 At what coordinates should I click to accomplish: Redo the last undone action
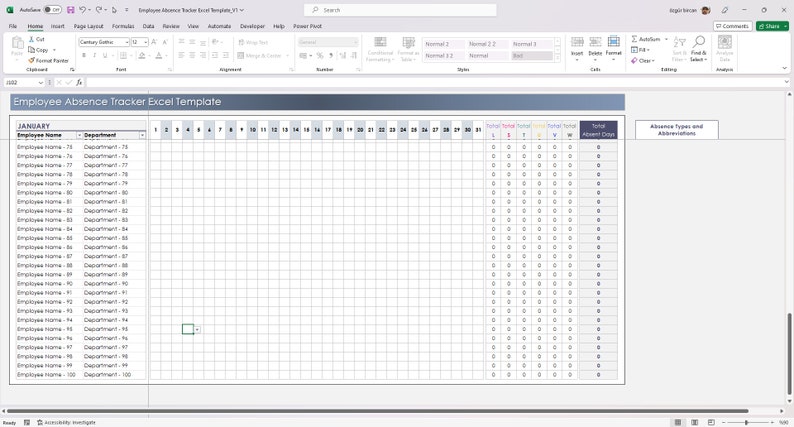tap(99, 10)
